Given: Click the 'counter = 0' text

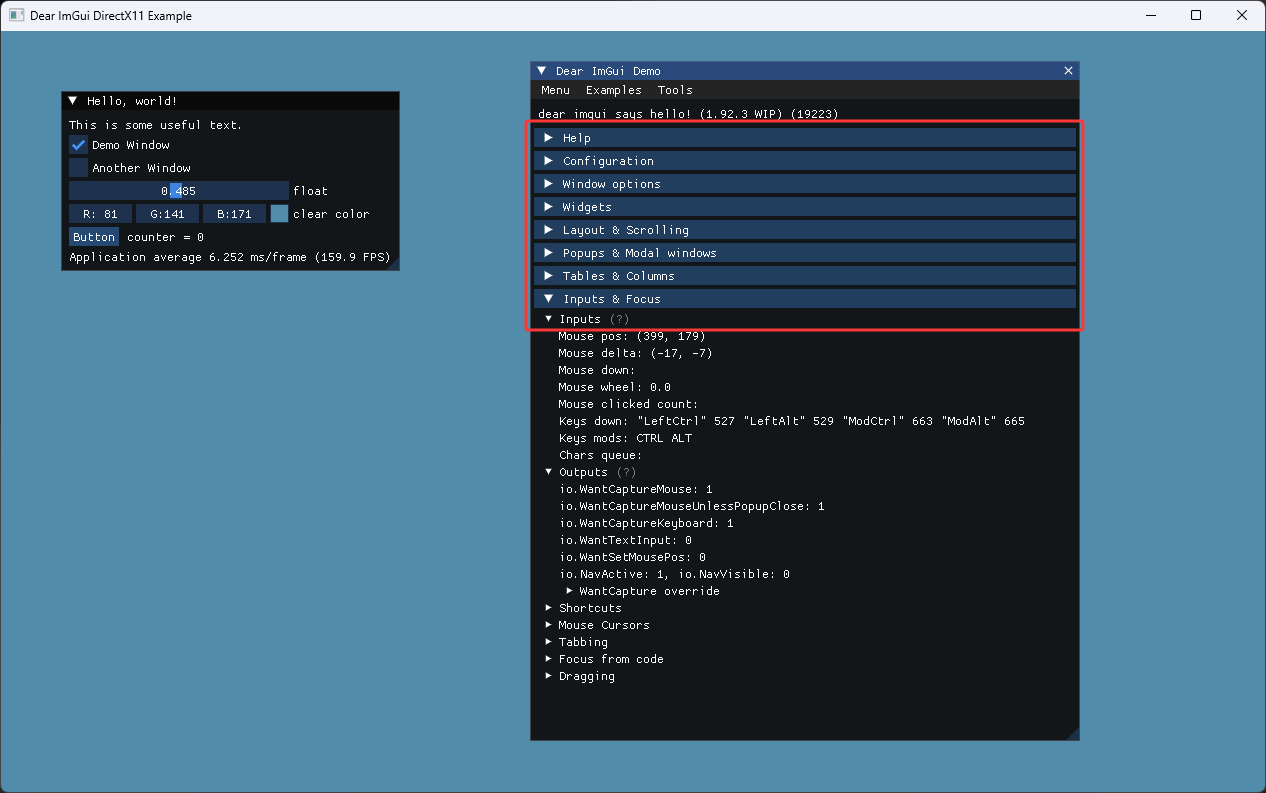Looking at the screenshot, I should point(165,237).
